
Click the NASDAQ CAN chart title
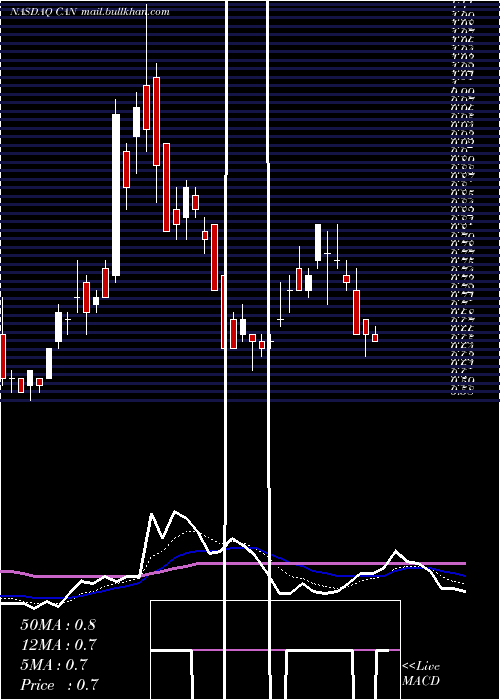[x=89, y=12]
